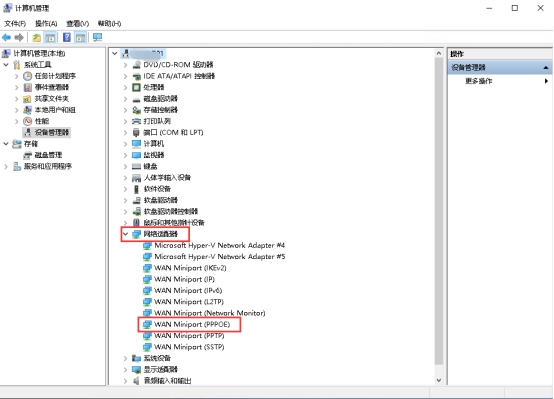This screenshot has height=399, width=554.
Task: Click the device list vertical scrollbar thumb
Action: tap(438, 211)
